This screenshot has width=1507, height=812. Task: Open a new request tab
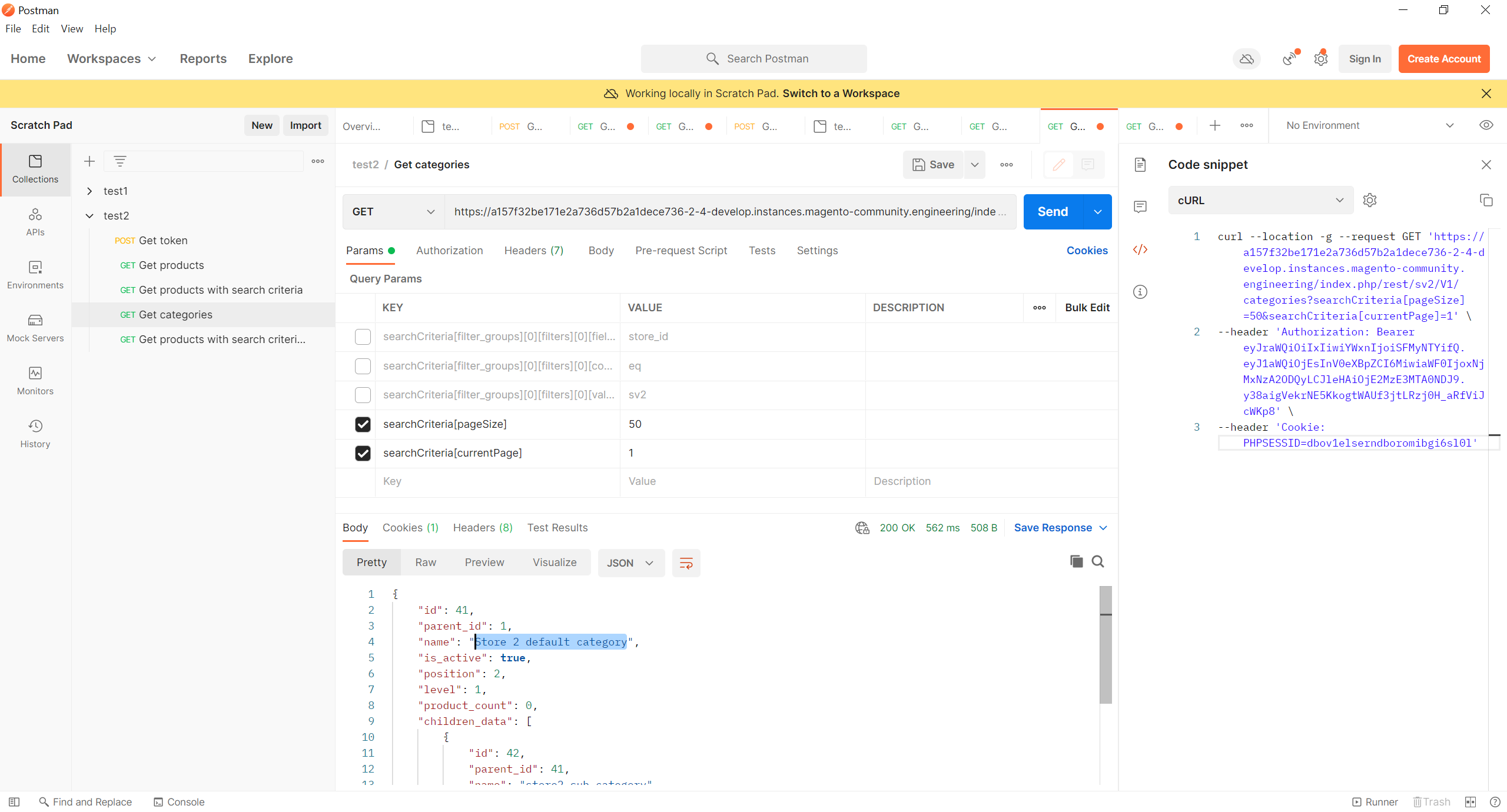click(1215, 125)
